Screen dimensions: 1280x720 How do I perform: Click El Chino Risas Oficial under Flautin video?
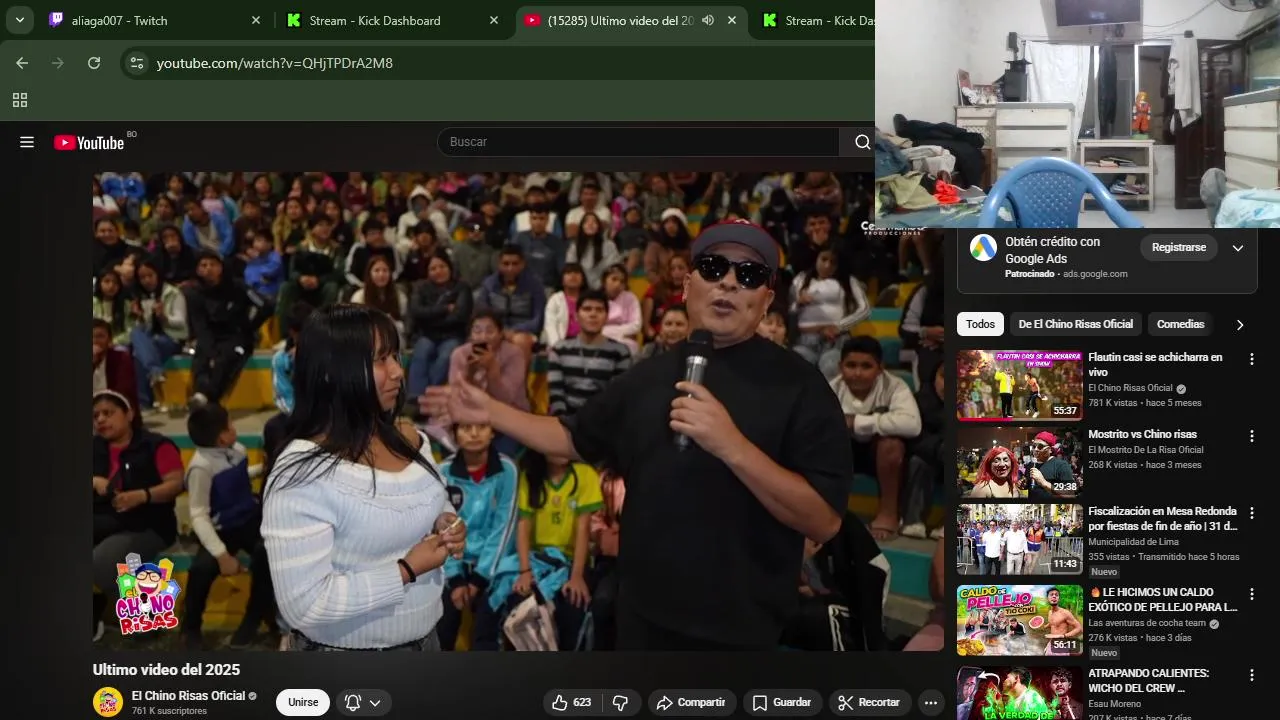[x=1130, y=388]
